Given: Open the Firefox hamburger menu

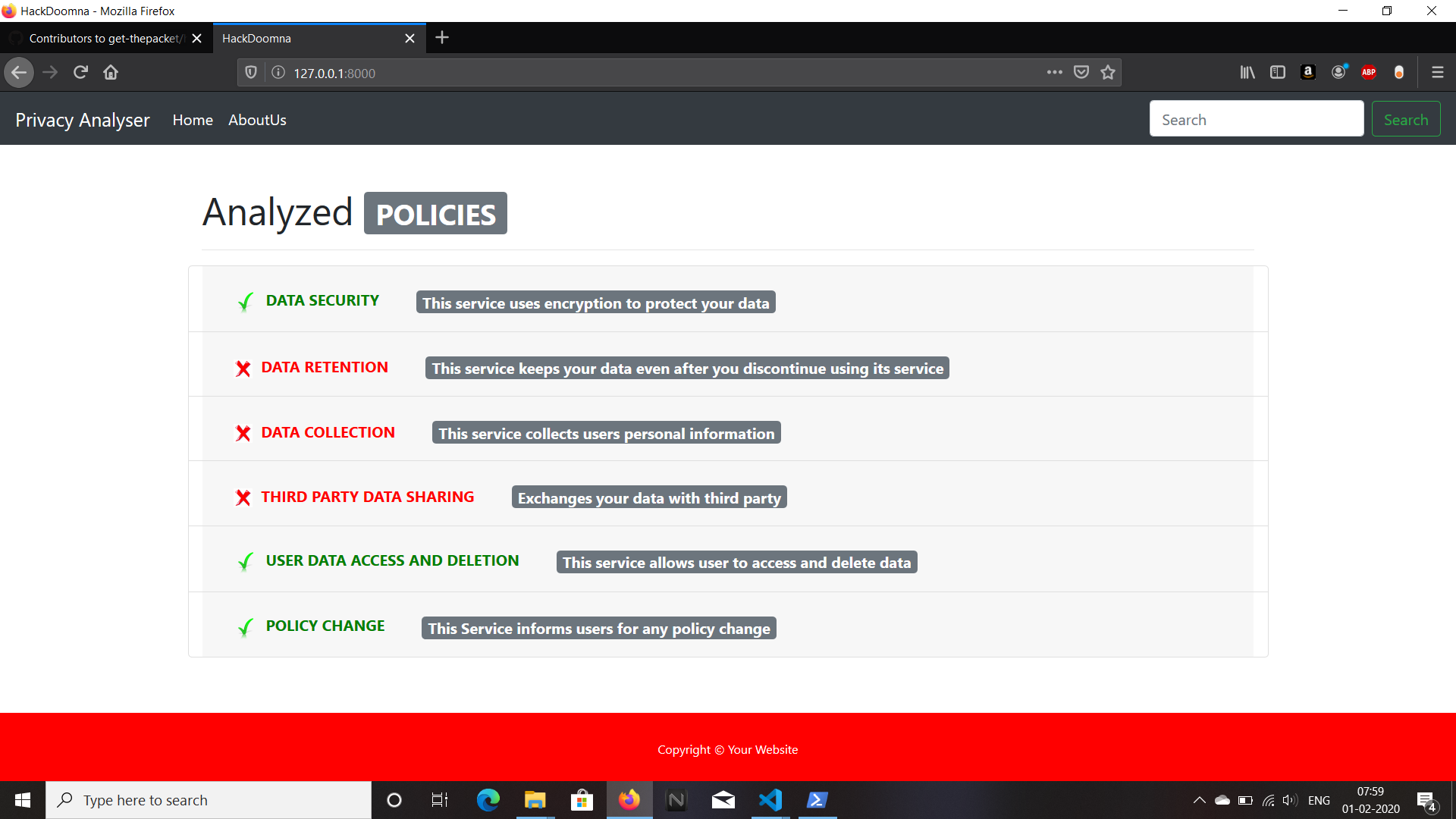Looking at the screenshot, I should tap(1438, 73).
